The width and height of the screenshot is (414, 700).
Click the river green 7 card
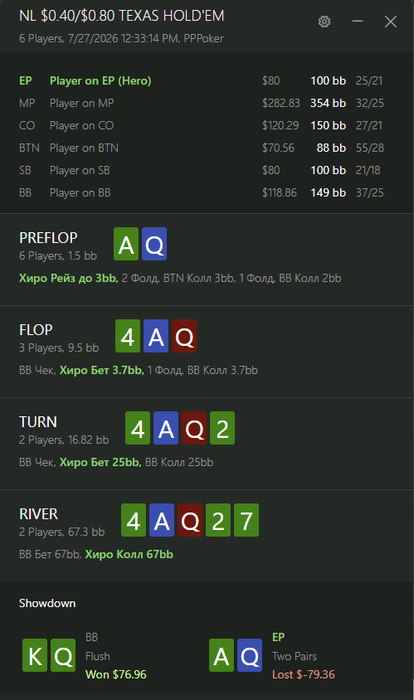(x=247, y=520)
